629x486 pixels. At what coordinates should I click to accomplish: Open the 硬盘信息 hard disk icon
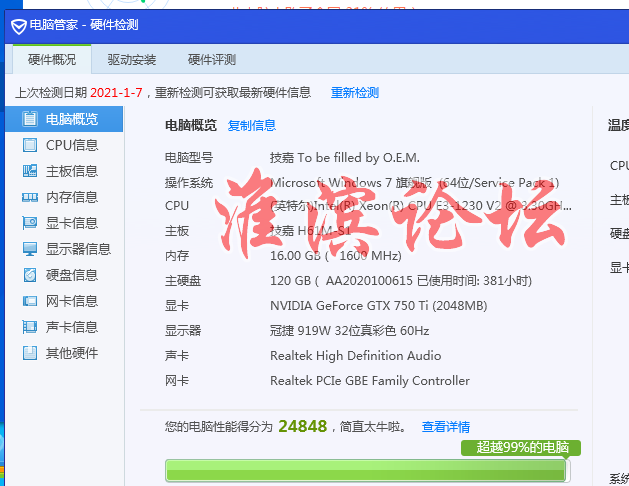[30, 275]
